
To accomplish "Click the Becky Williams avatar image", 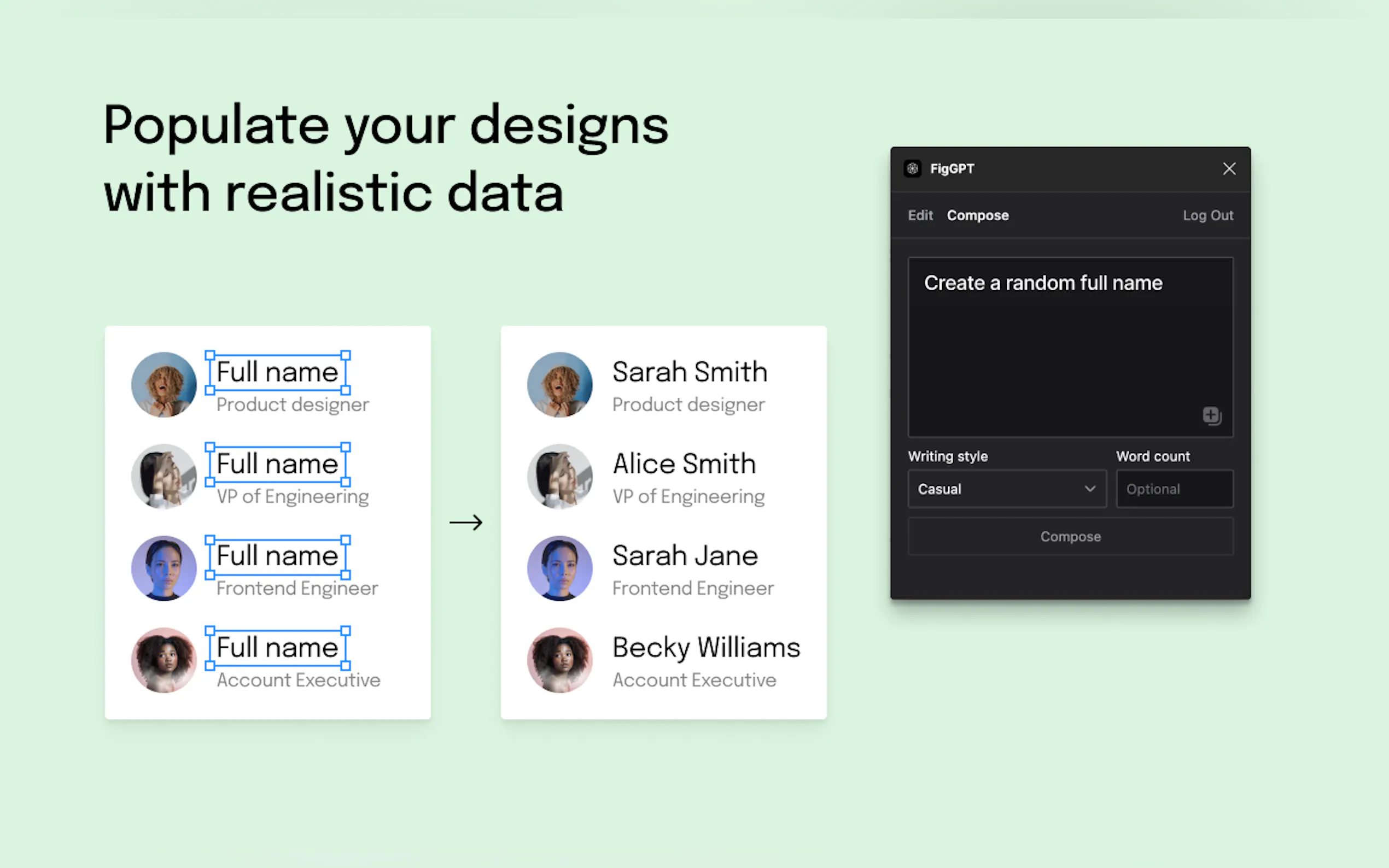I will click(560, 660).
